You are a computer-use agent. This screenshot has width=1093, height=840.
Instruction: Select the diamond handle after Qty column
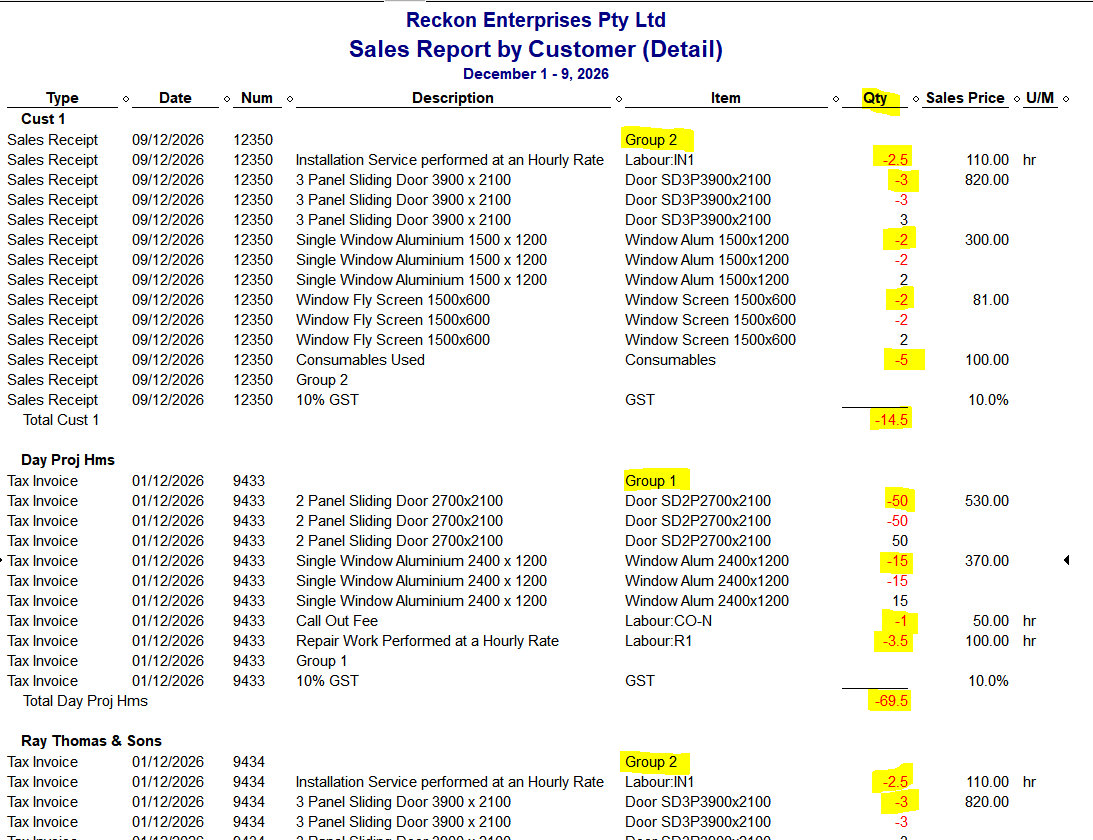[916, 99]
